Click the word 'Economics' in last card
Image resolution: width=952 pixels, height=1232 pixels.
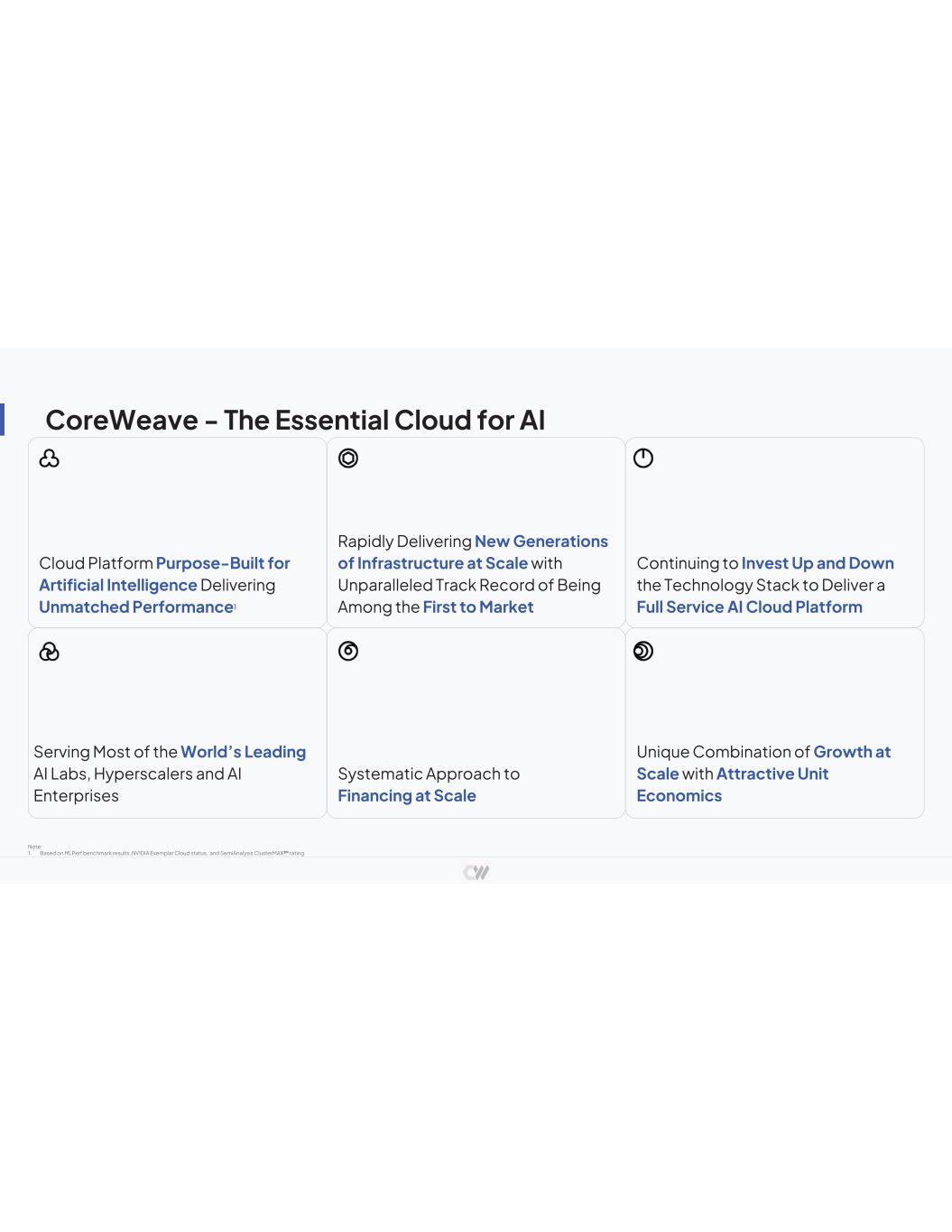click(679, 795)
